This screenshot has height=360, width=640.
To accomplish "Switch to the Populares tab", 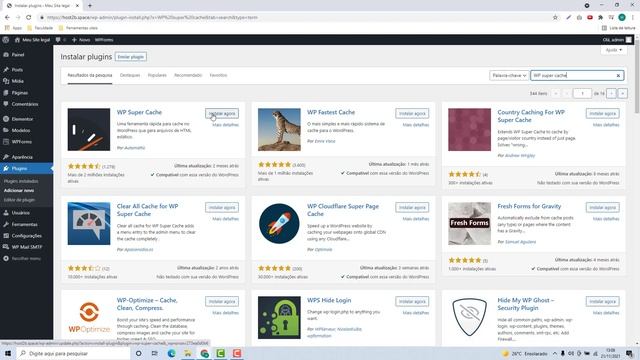I will 157,76.
